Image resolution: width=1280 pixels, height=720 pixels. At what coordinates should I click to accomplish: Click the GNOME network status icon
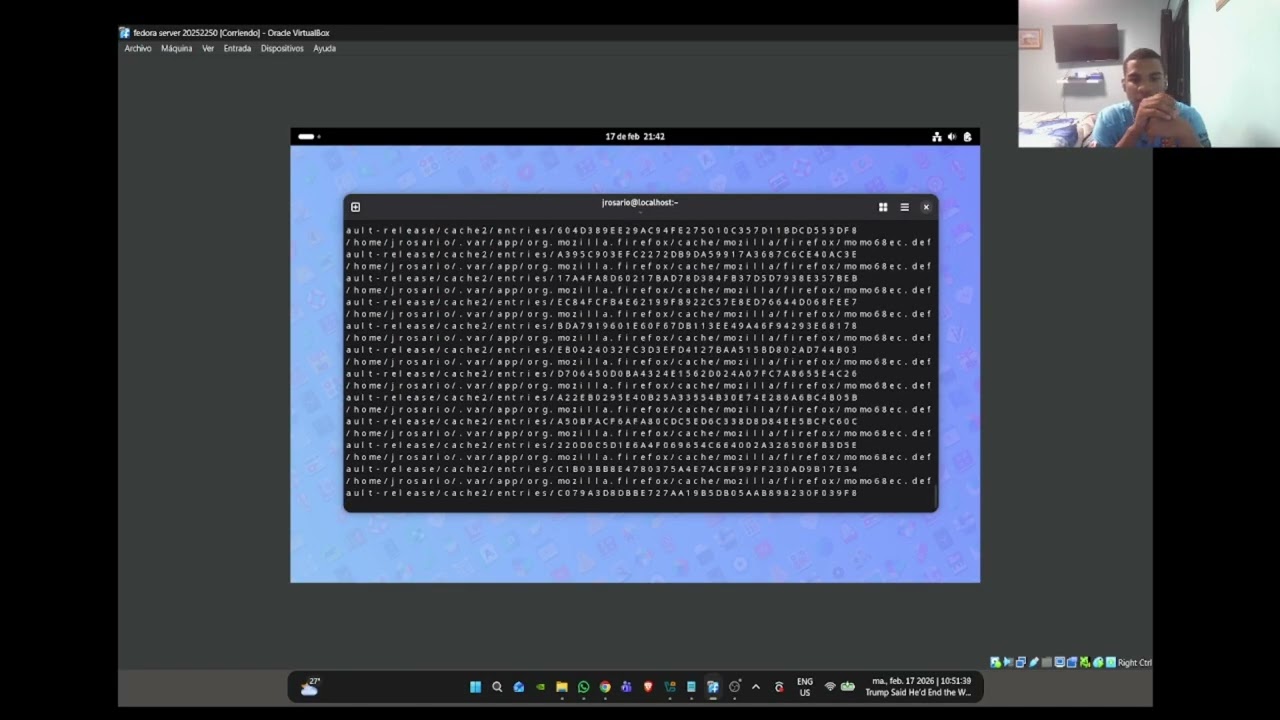pyautogui.click(x=936, y=137)
